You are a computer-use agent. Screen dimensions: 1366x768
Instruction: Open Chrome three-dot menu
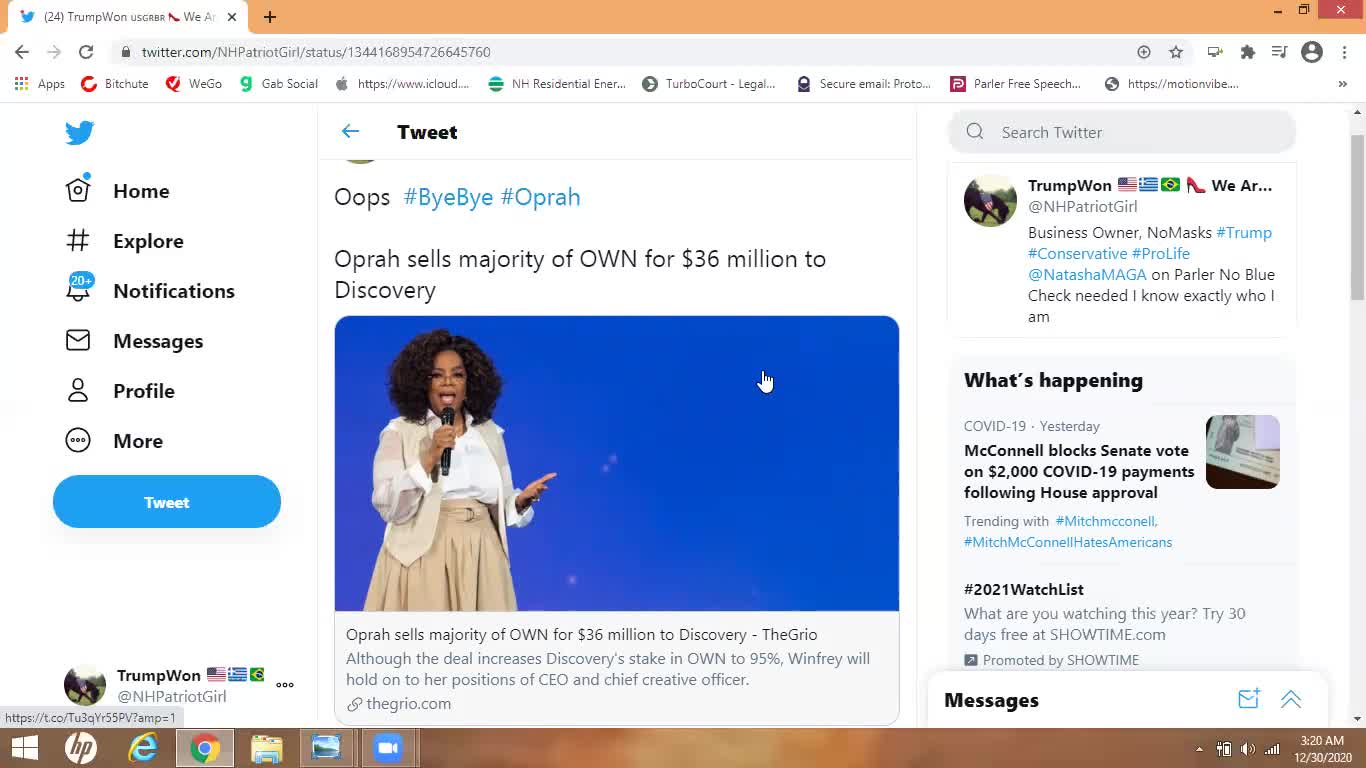click(1345, 52)
